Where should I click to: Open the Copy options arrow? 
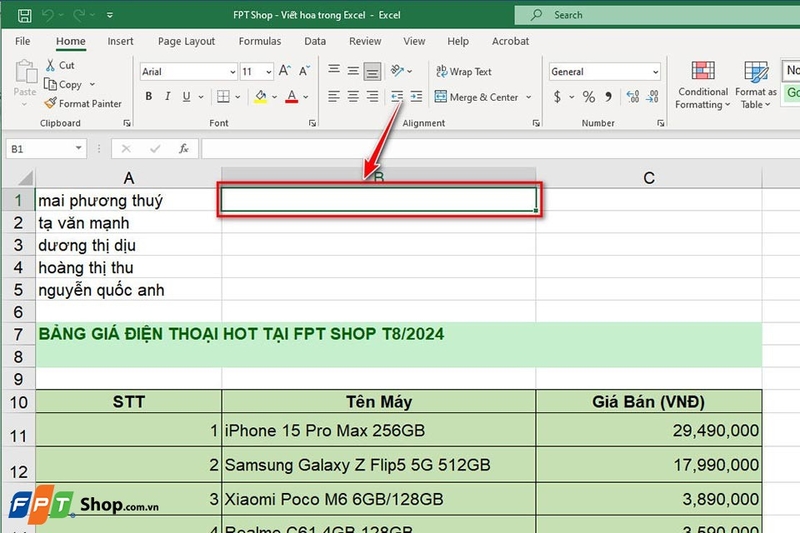[x=92, y=84]
